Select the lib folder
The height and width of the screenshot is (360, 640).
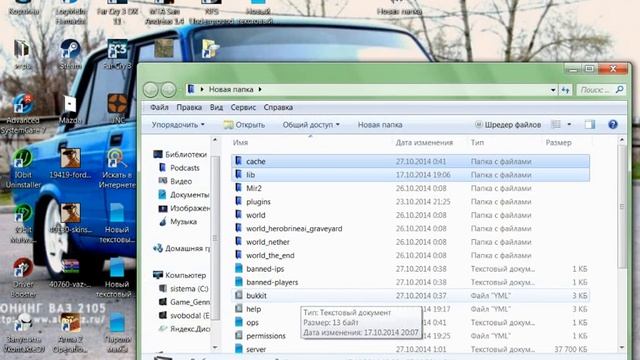410,175
